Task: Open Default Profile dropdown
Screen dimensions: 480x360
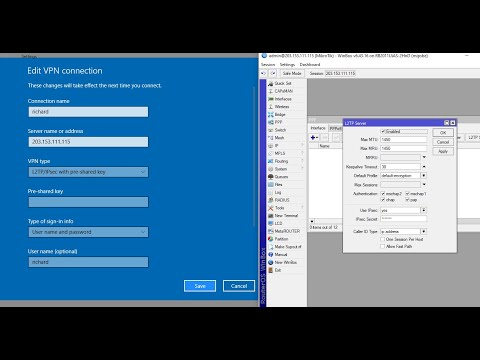Action: [x=424, y=175]
